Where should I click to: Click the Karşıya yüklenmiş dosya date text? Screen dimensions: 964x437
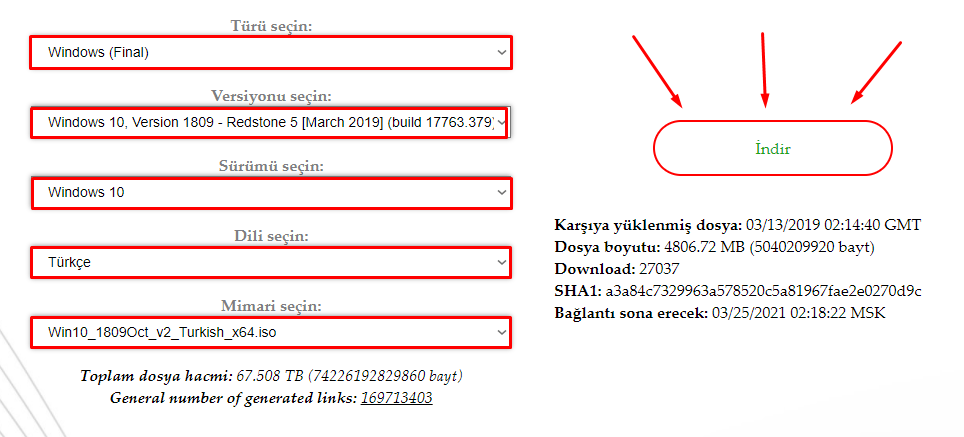[738, 225]
